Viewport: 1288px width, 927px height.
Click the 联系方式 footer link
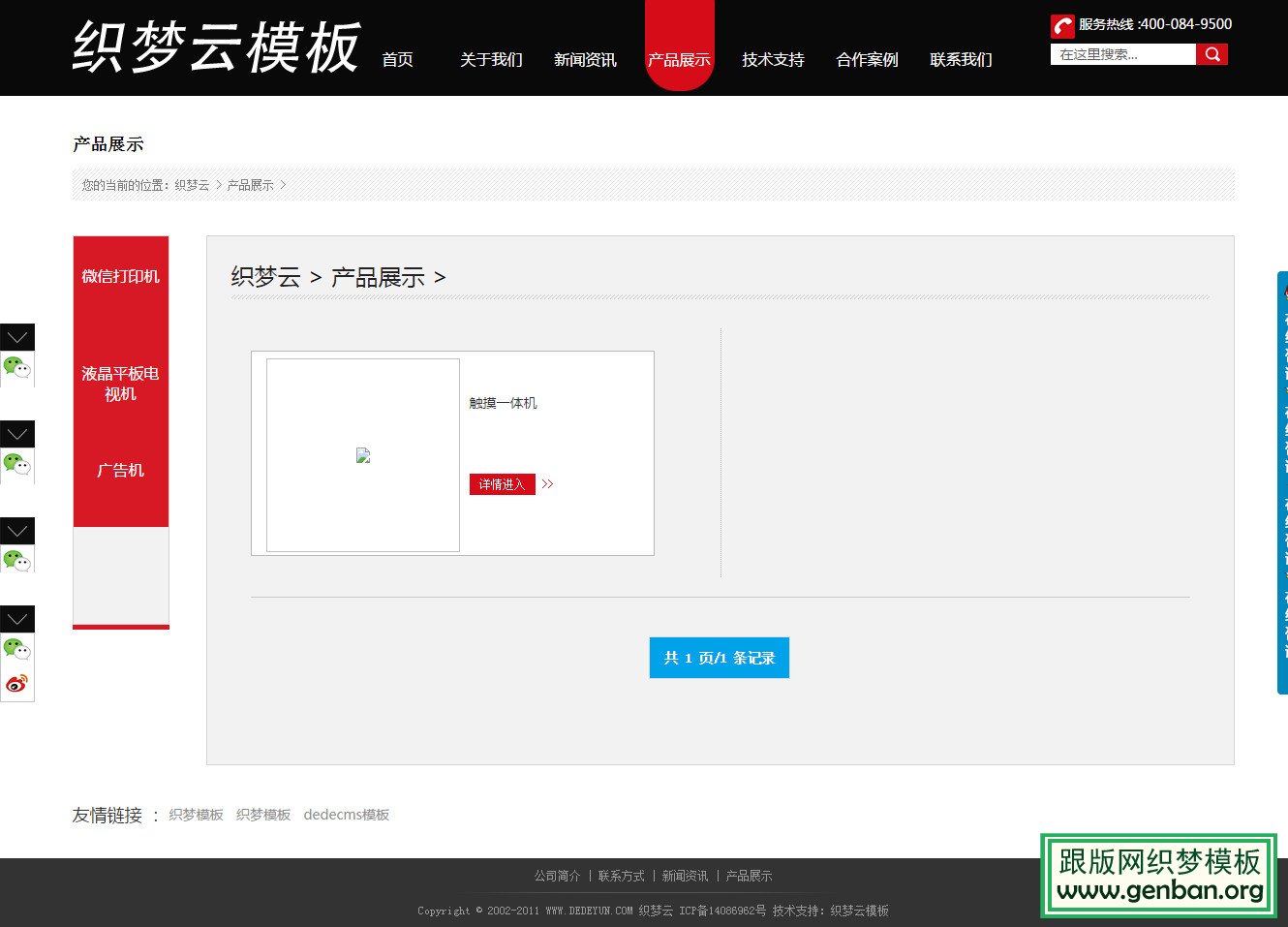[x=623, y=876]
